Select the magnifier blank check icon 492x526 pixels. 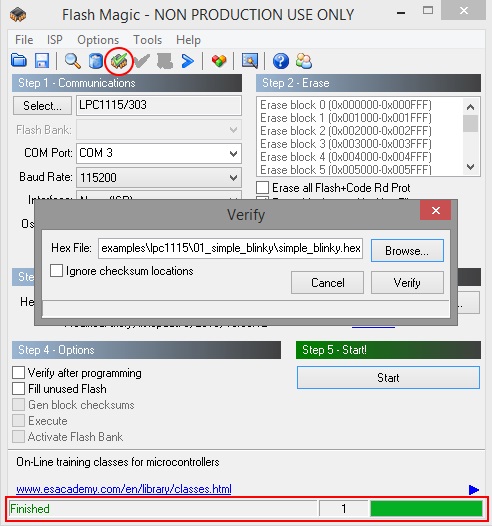click(x=72, y=61)
